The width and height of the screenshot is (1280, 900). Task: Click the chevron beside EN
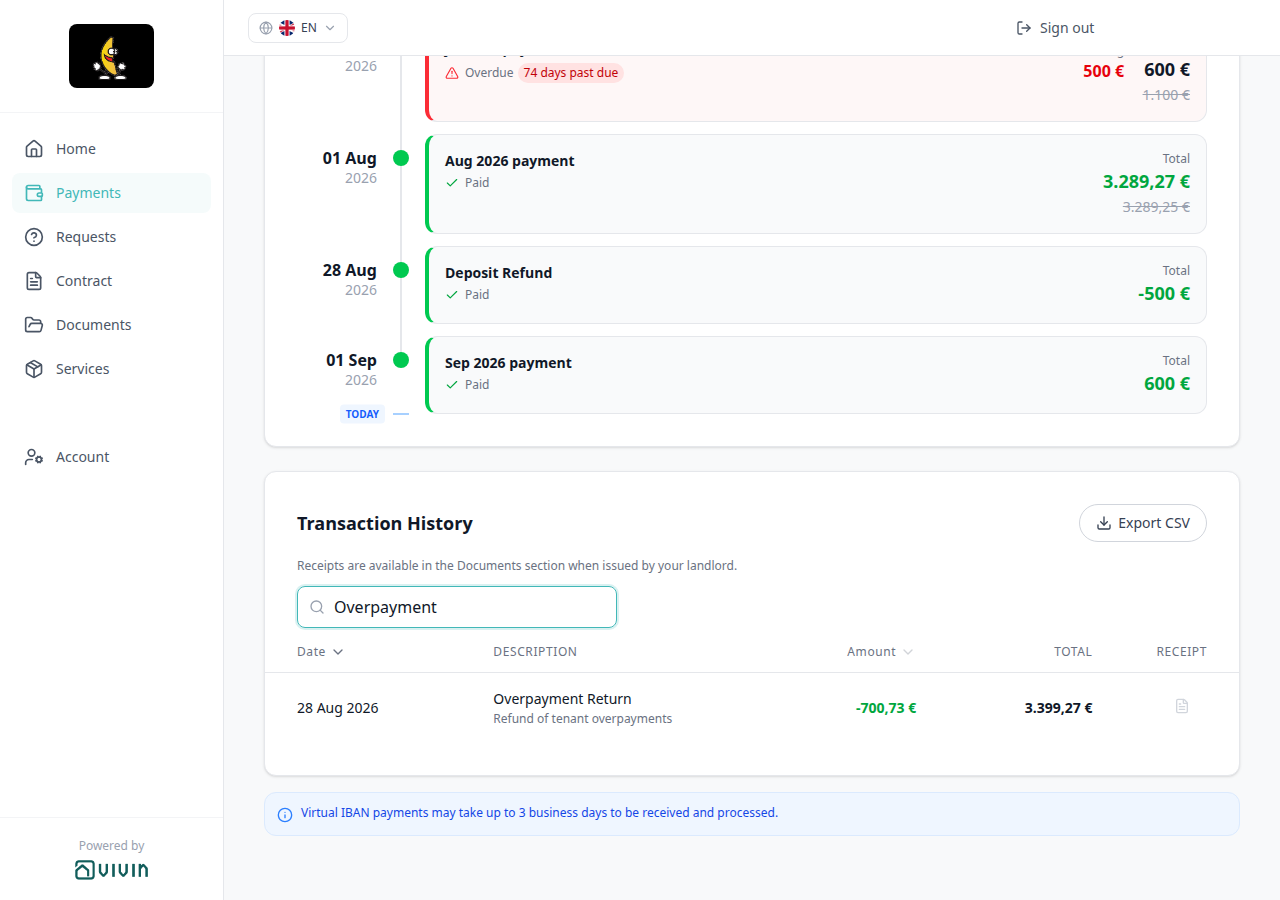(330, 28)
